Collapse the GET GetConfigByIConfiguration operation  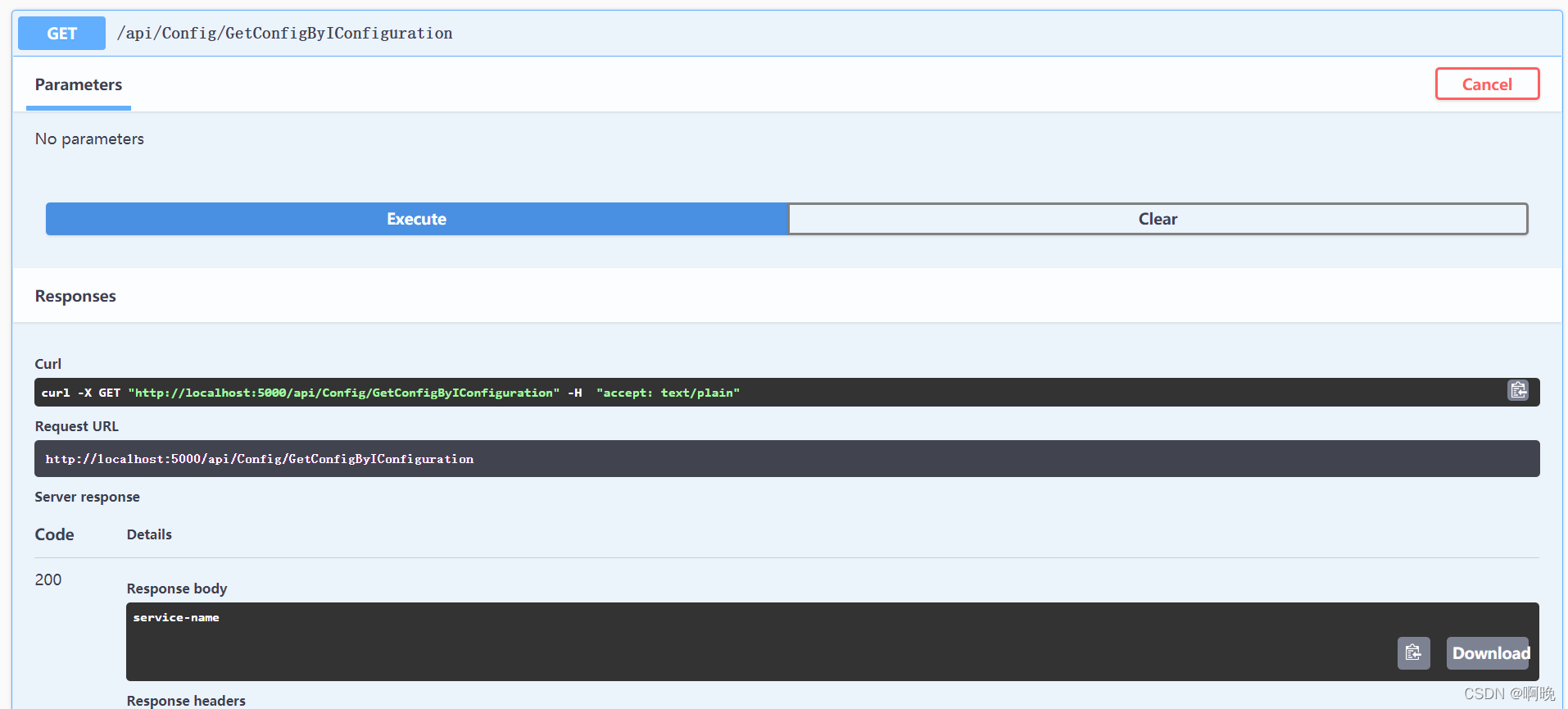(x=786, y=33)
